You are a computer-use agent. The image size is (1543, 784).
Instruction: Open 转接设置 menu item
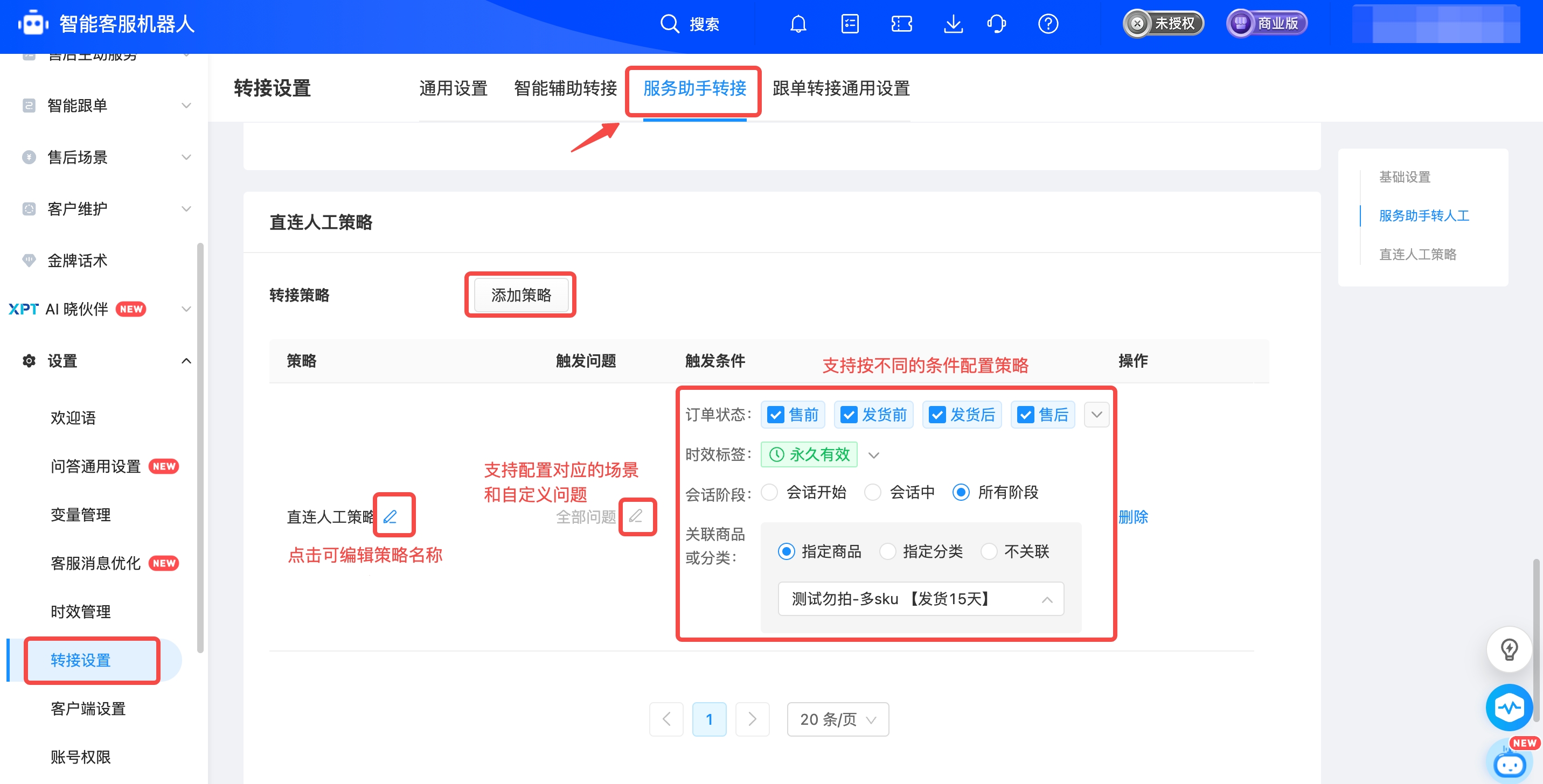pyautogui.click(x=81, y=660)
